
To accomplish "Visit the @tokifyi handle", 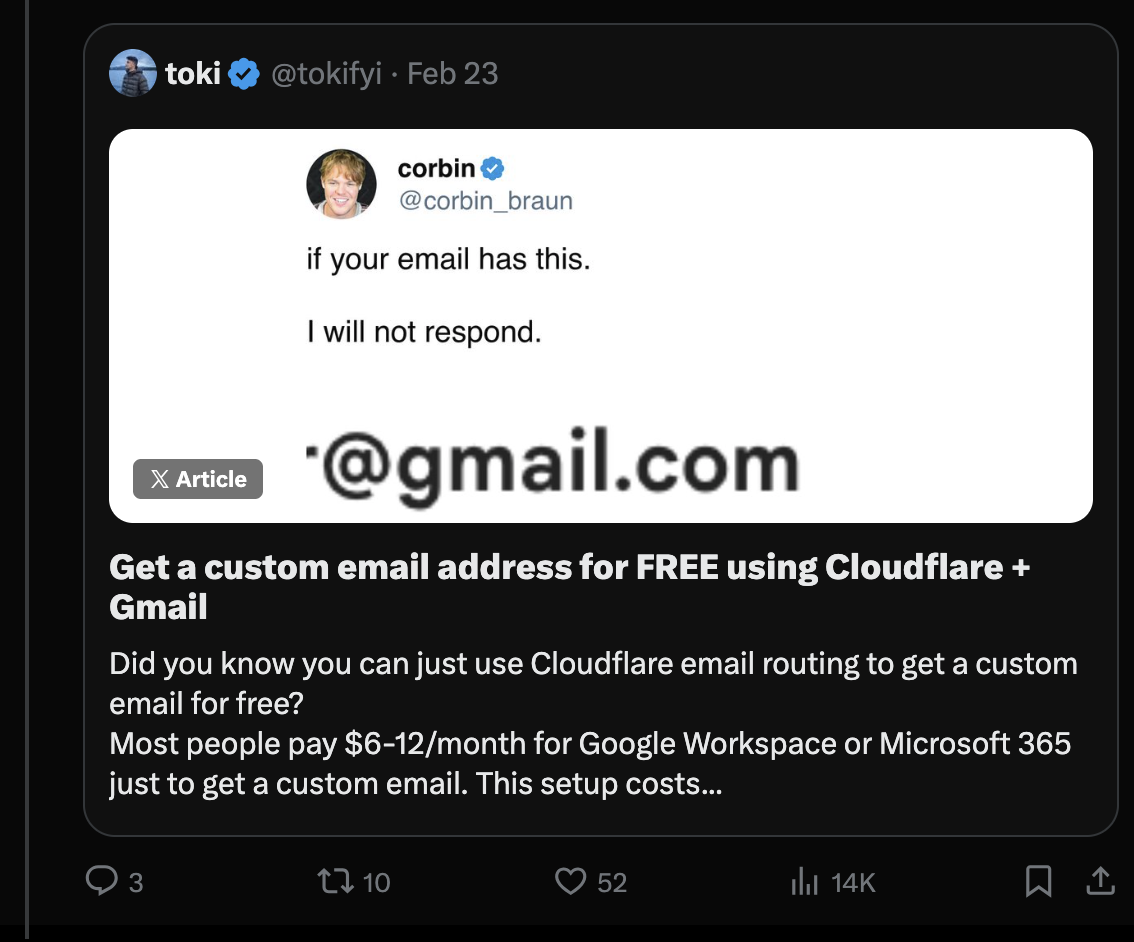I will click(x=327, y=74).
